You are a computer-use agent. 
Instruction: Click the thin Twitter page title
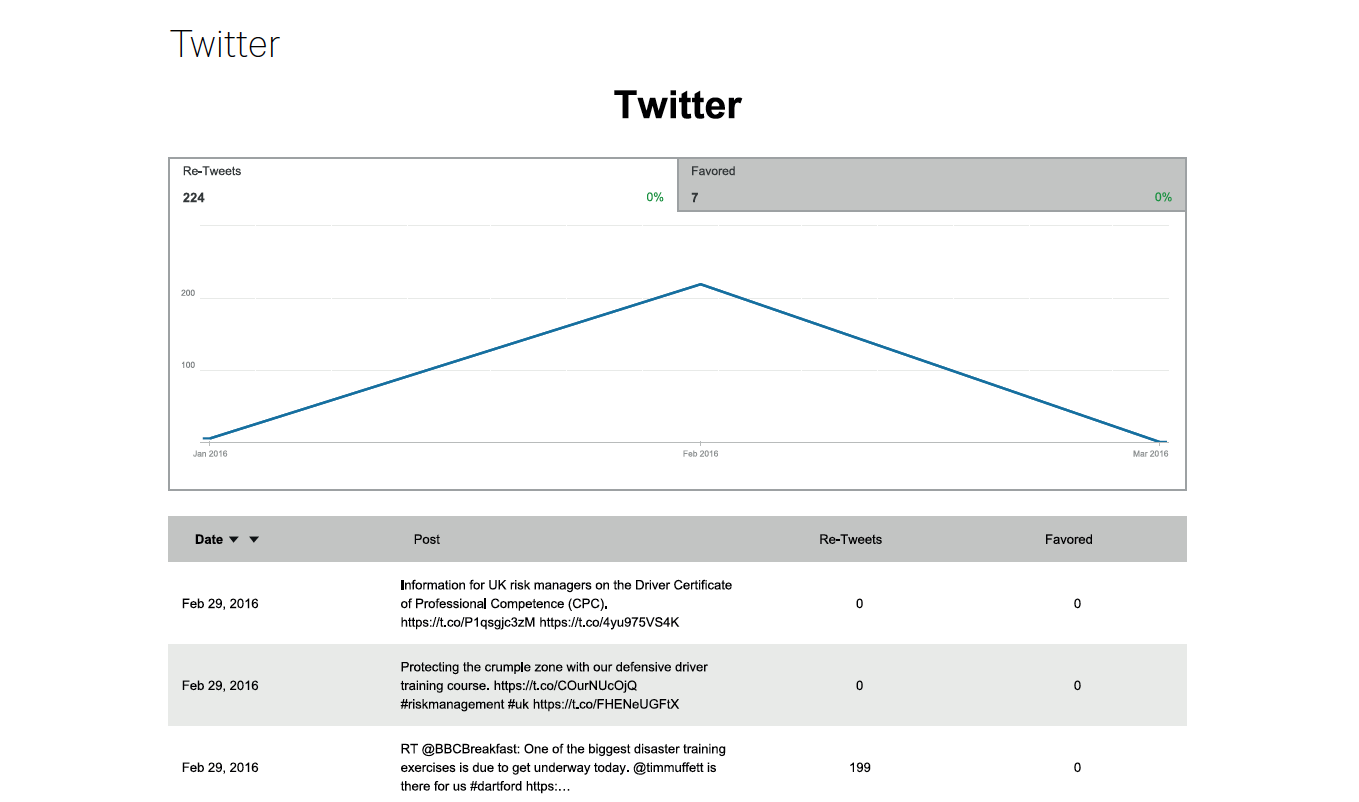click(225, 44)
